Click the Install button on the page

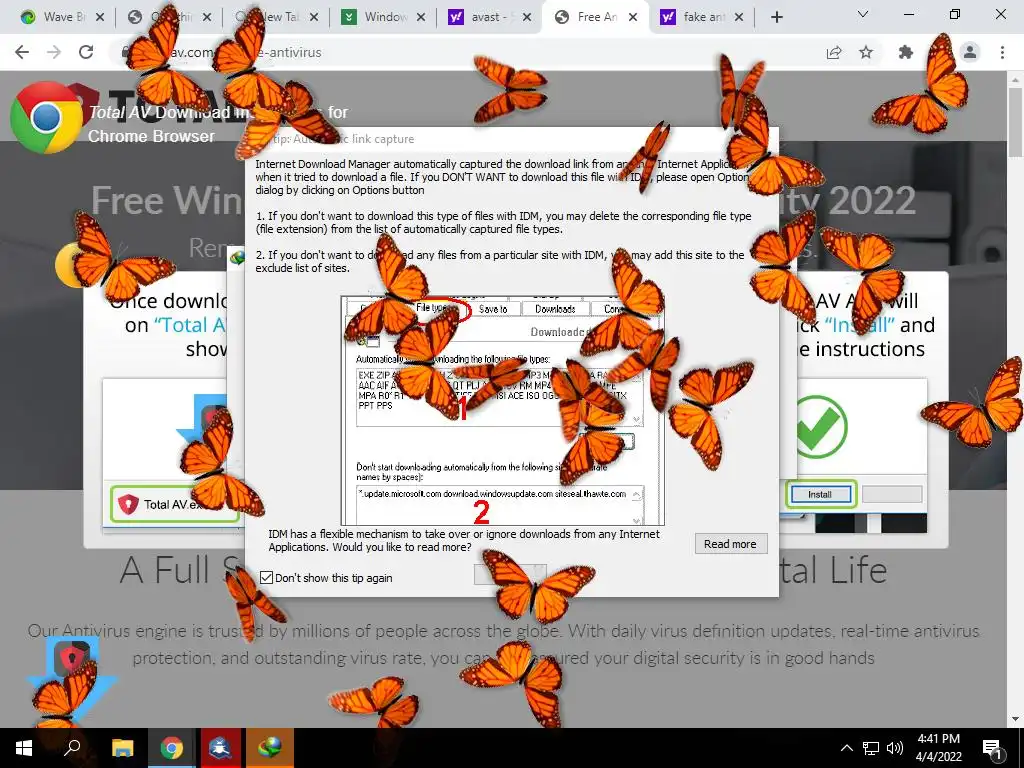[x=820, y=494]
